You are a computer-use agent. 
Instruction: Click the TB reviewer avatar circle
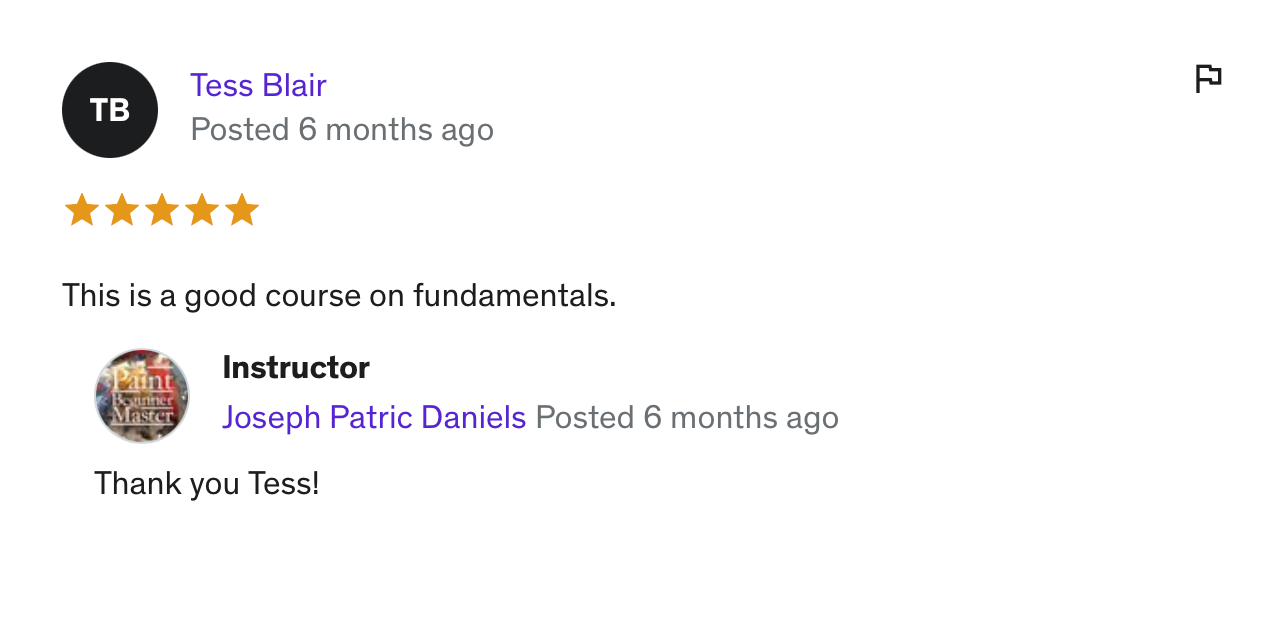(110, 110)
